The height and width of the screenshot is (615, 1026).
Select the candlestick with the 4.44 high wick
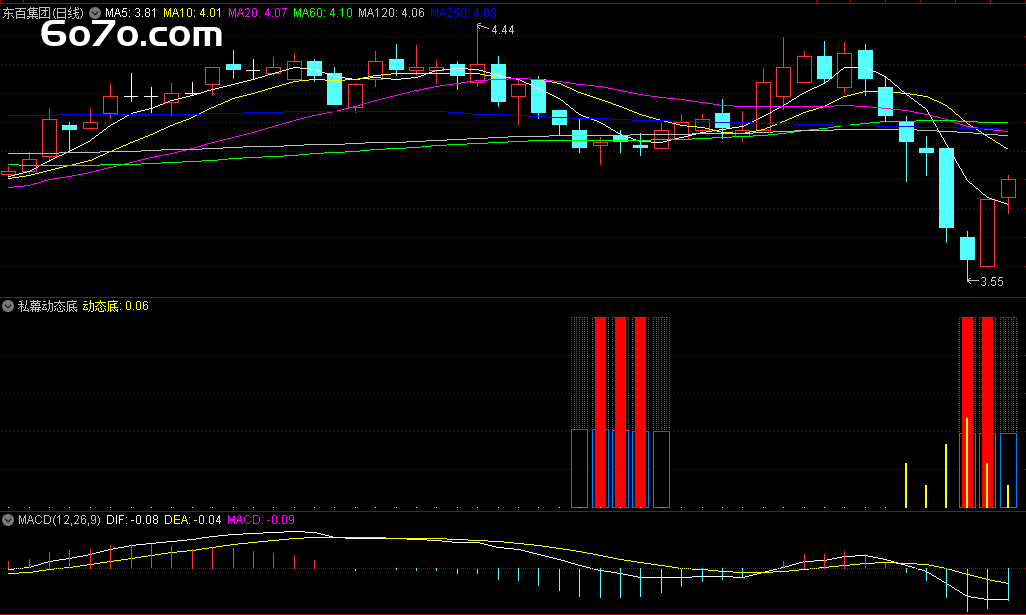click(478, 72)
